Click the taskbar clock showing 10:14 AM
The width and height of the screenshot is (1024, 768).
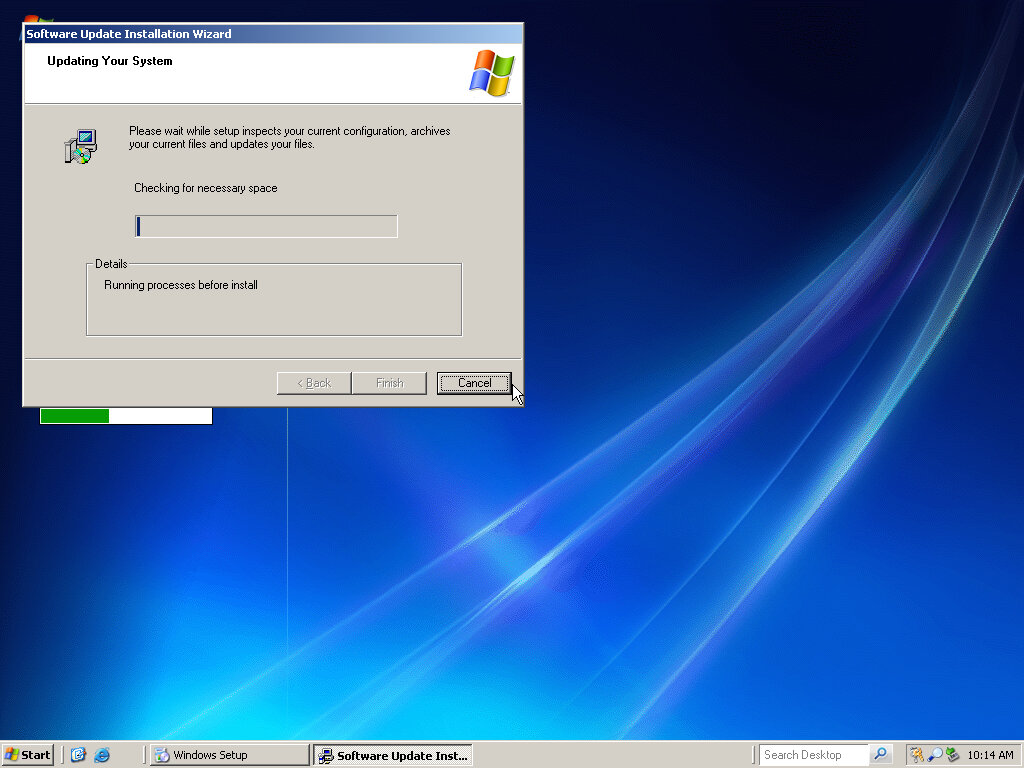[x=990, y=755]
